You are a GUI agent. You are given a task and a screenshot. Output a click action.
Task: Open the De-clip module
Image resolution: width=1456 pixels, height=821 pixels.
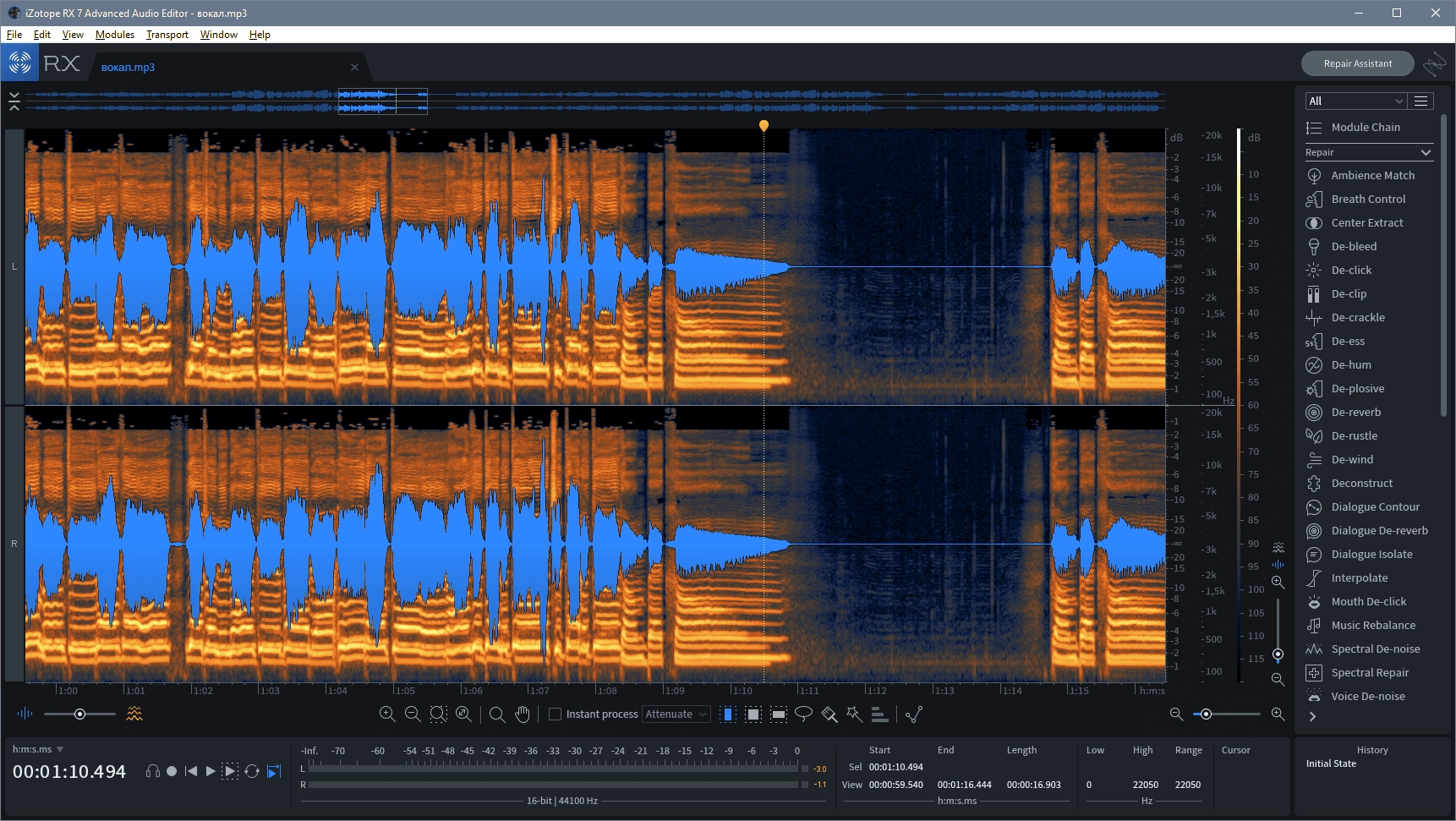1337,293
